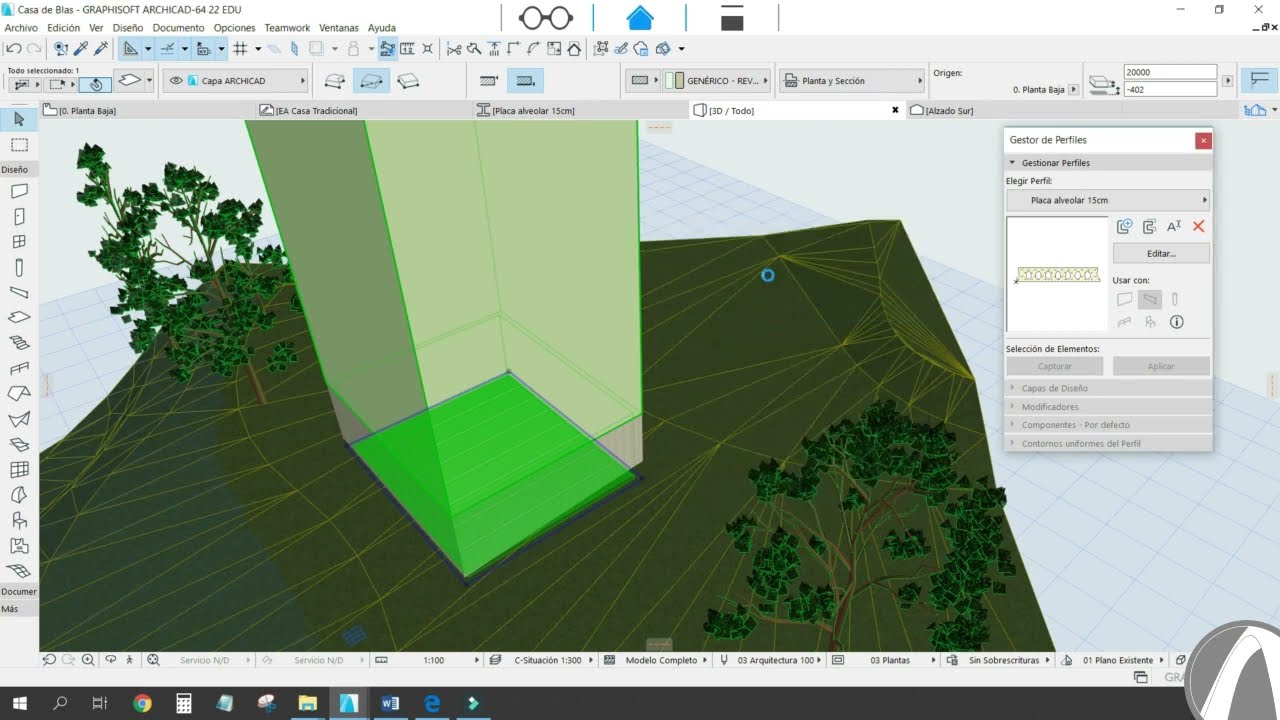Open the Archivo menu
The width and height of the screenshot is (1280, 720).
click(21, 28)
